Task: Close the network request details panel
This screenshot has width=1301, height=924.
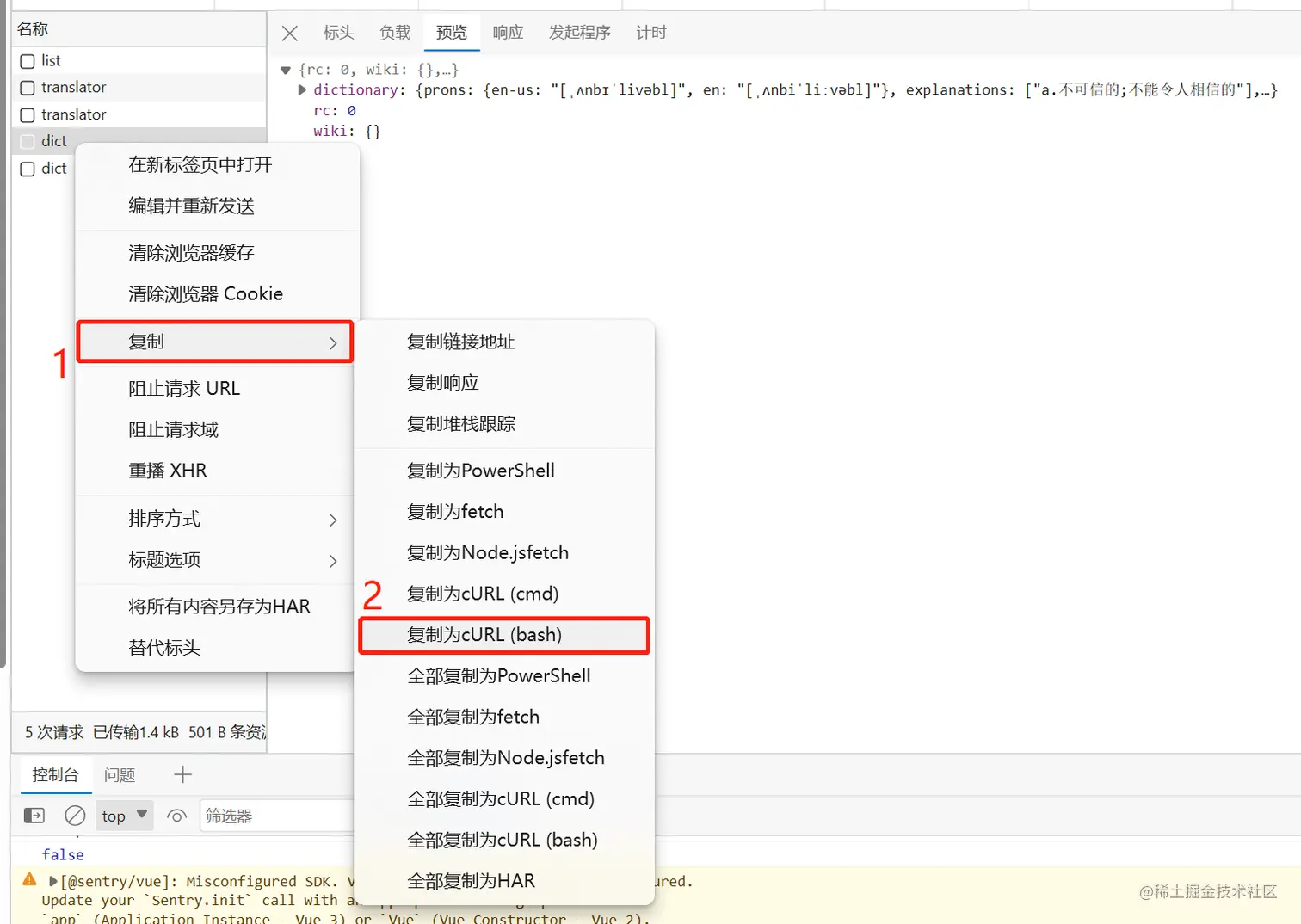Action: click(x=289, y=33)
